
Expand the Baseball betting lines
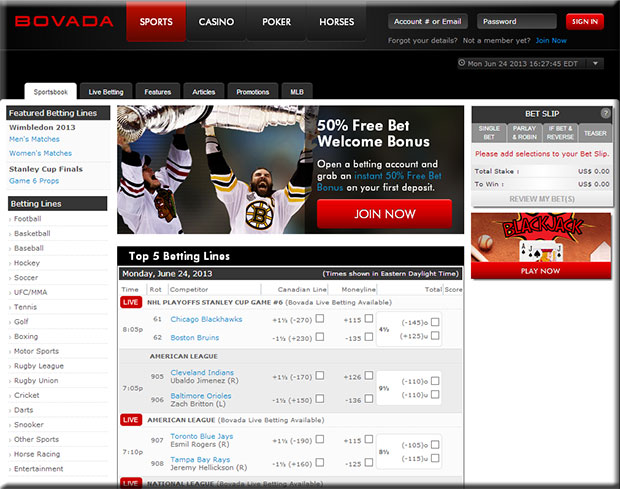[28, 248]
